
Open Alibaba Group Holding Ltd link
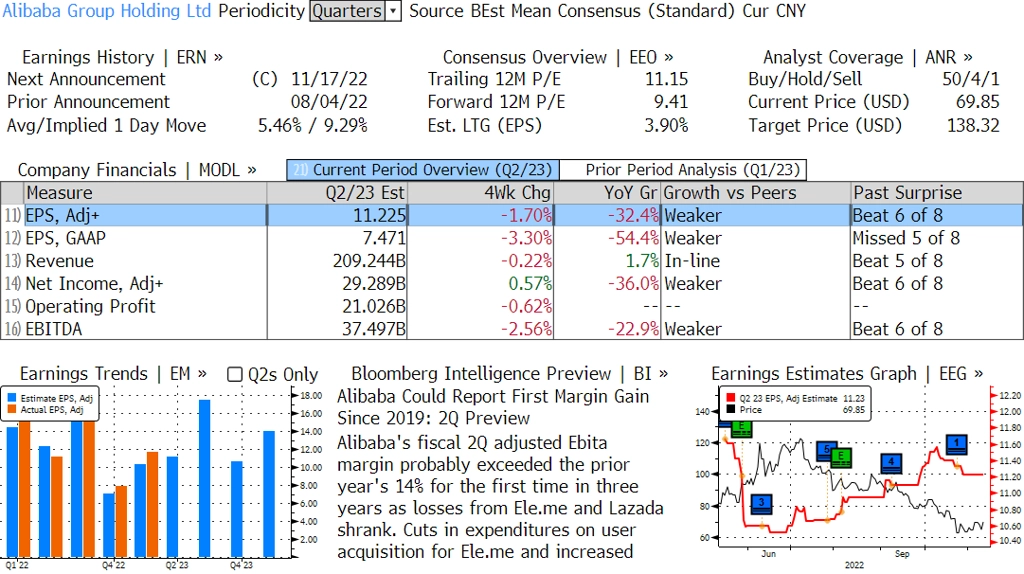tap(106, 11)
